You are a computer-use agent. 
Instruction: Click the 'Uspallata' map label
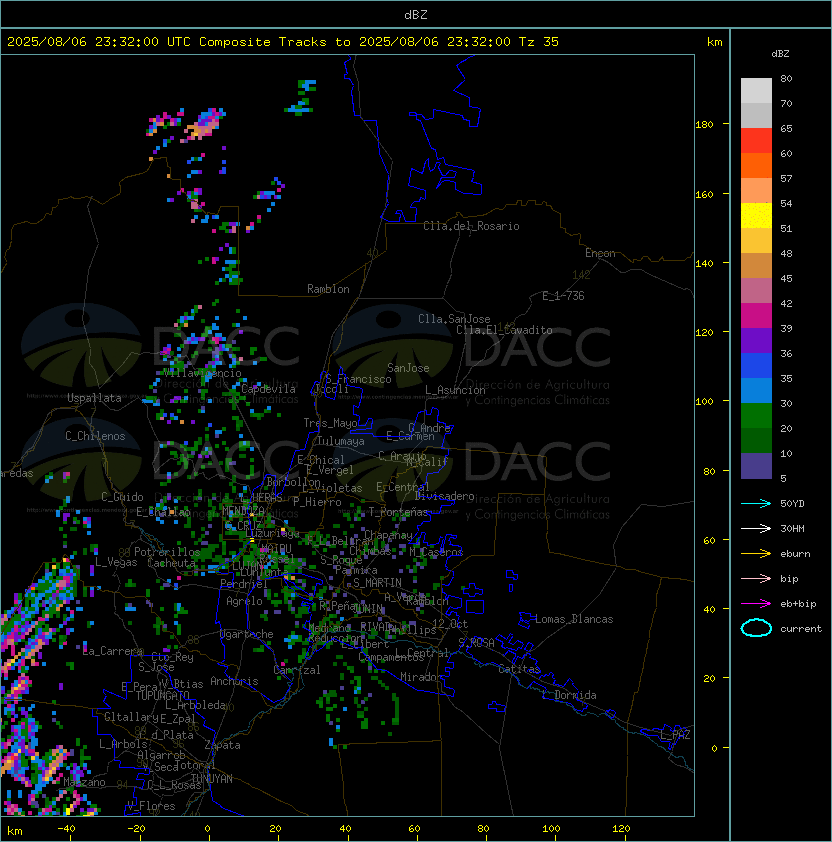tap(94, 398)
